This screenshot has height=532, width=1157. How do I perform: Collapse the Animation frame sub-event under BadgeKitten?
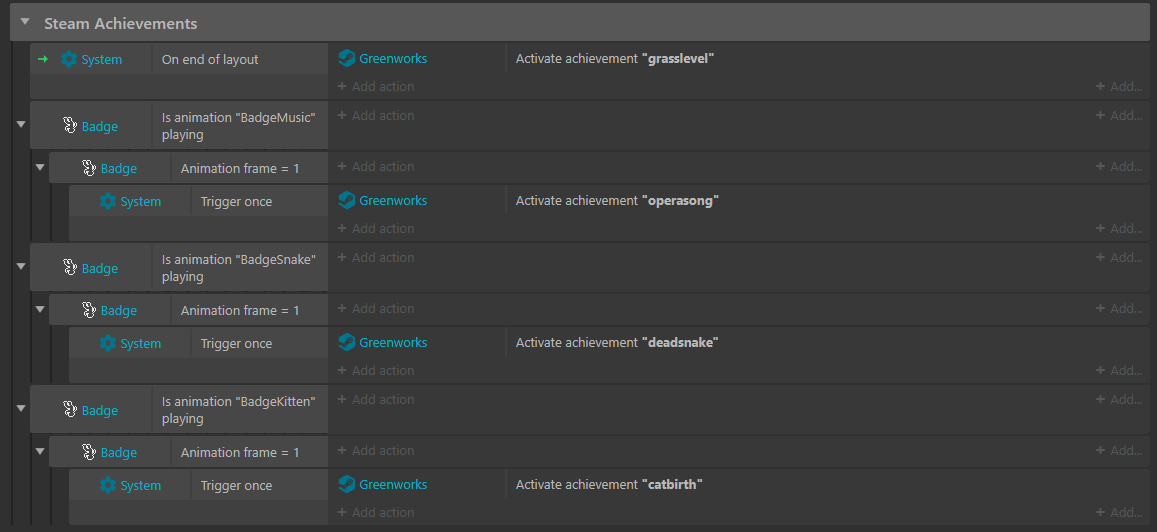pyautogui.click(x=40, y=451)
